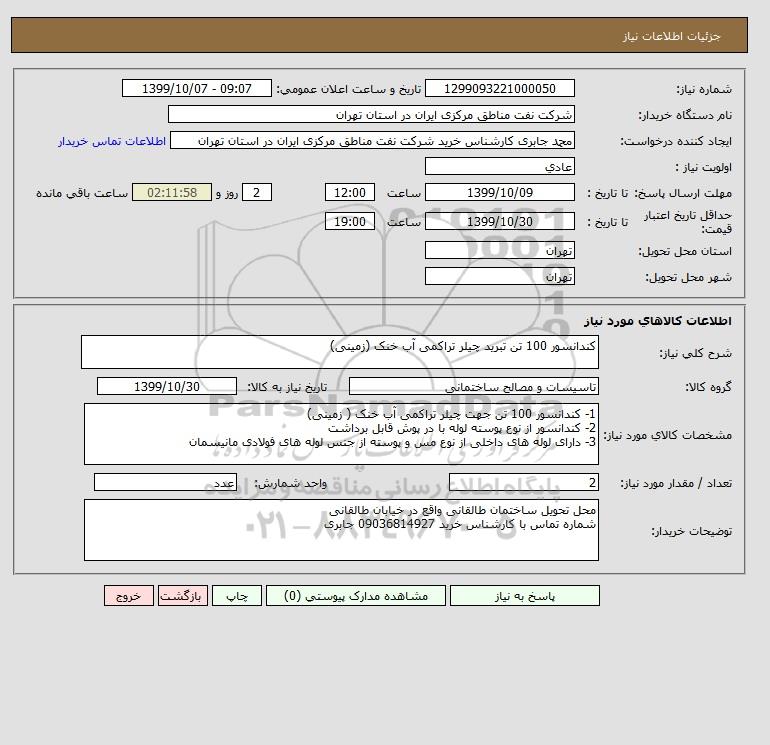This screenshot has width=770, height=745.
Task: Click the خروج exit button
Action: point(129,595)
